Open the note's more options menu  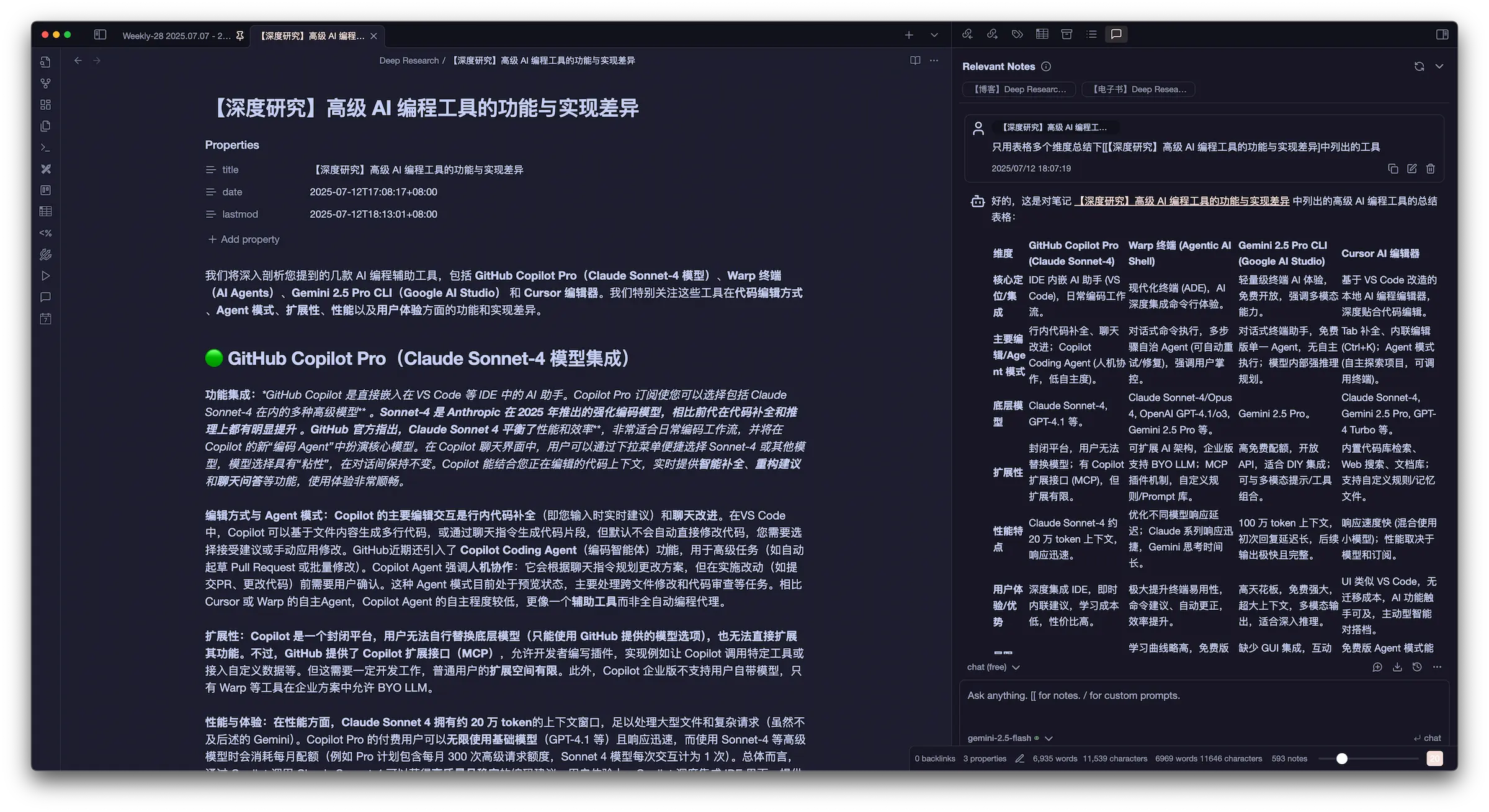click(x=934, y=61)
